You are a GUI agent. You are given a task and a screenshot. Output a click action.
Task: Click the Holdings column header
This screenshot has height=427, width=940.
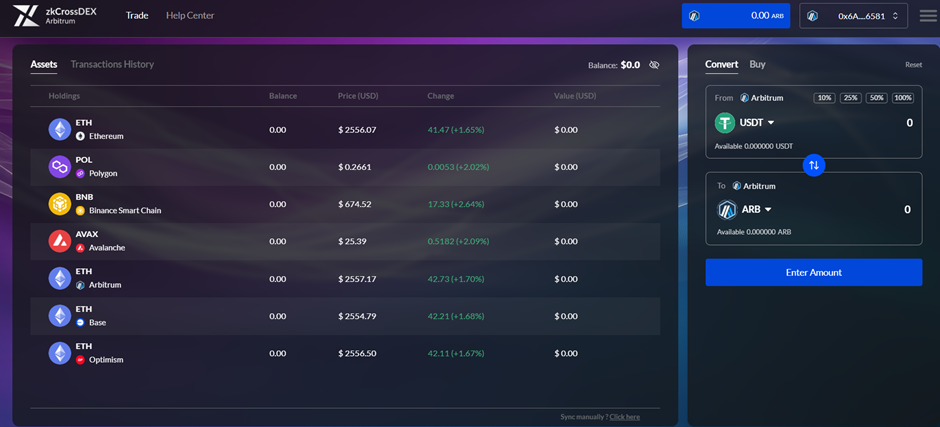pyautogui.click(x=64, y=96)
